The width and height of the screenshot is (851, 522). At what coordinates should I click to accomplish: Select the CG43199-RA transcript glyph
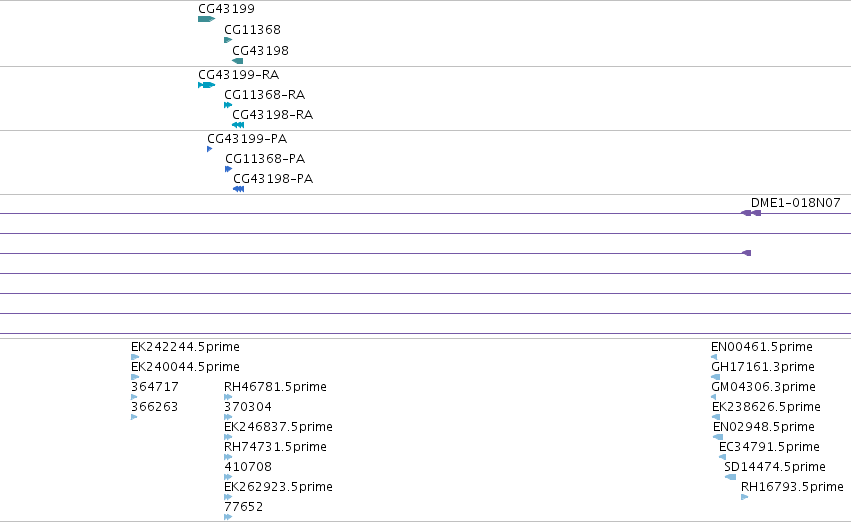[x=207, y=85]
